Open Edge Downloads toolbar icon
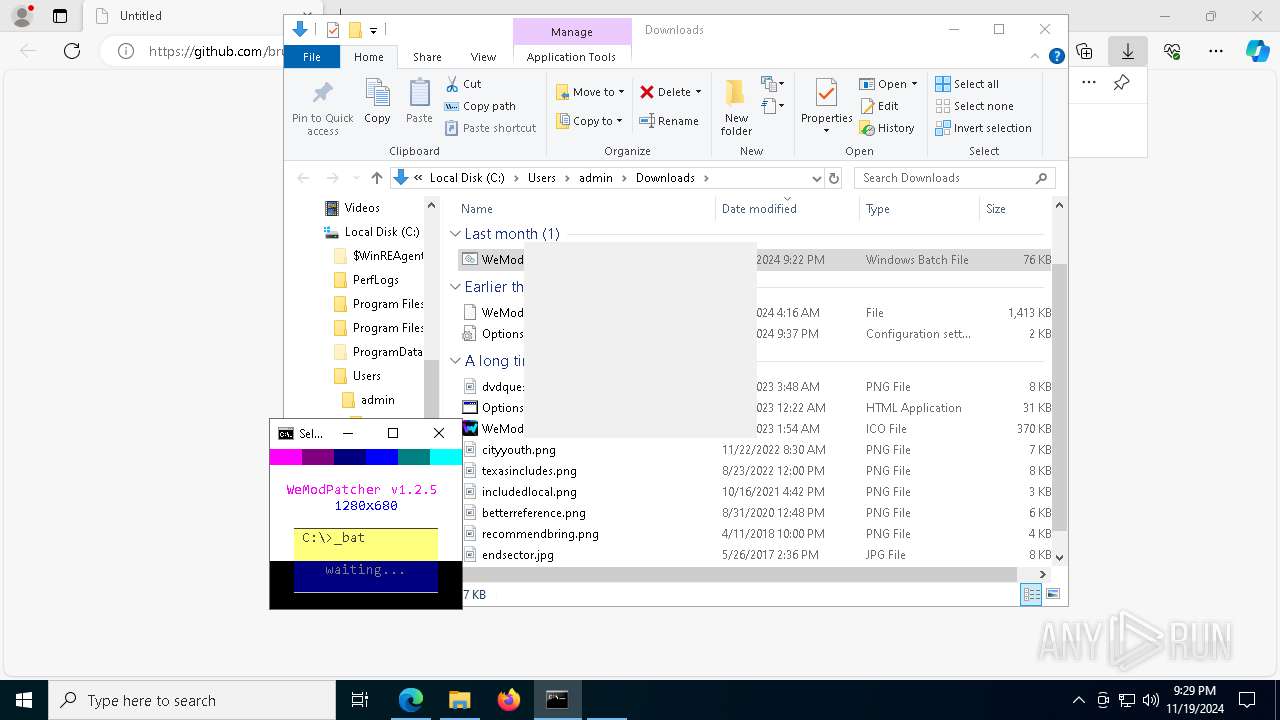 pos(1128,51)
